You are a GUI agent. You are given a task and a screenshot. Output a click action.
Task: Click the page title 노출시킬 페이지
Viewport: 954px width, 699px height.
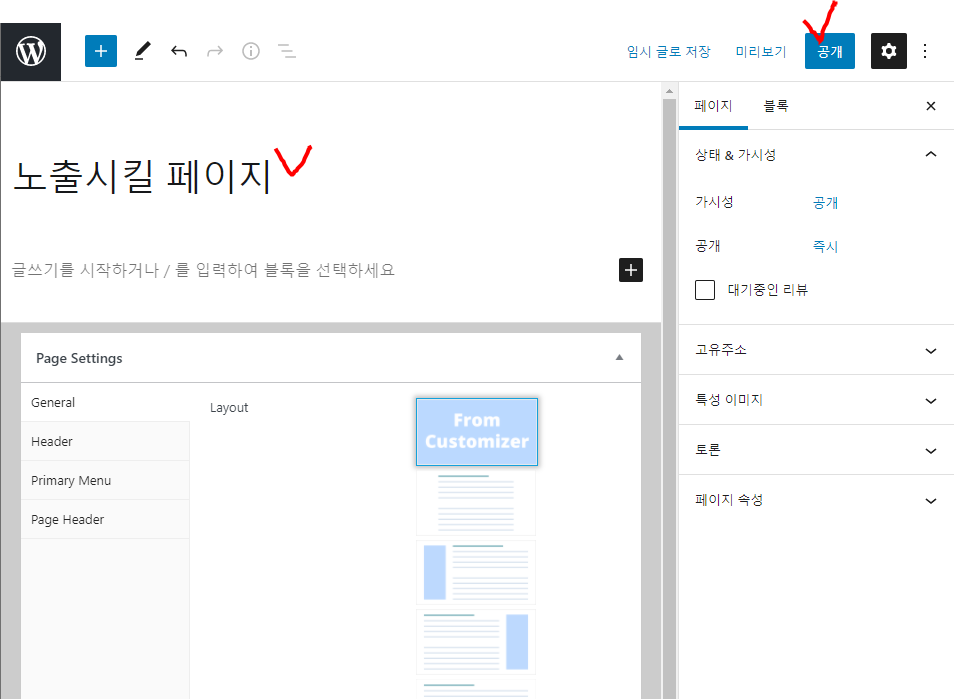pyautogui.click(x=142, y=176)
